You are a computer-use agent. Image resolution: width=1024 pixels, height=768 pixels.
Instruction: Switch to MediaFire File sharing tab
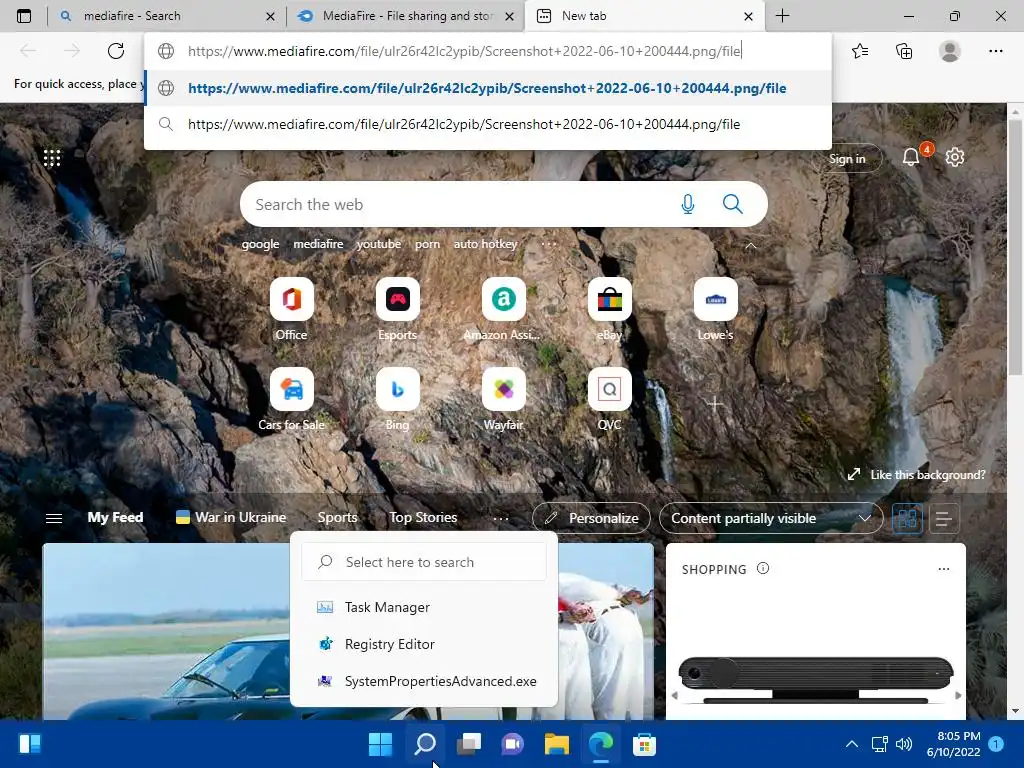click(x=406, y=16)
